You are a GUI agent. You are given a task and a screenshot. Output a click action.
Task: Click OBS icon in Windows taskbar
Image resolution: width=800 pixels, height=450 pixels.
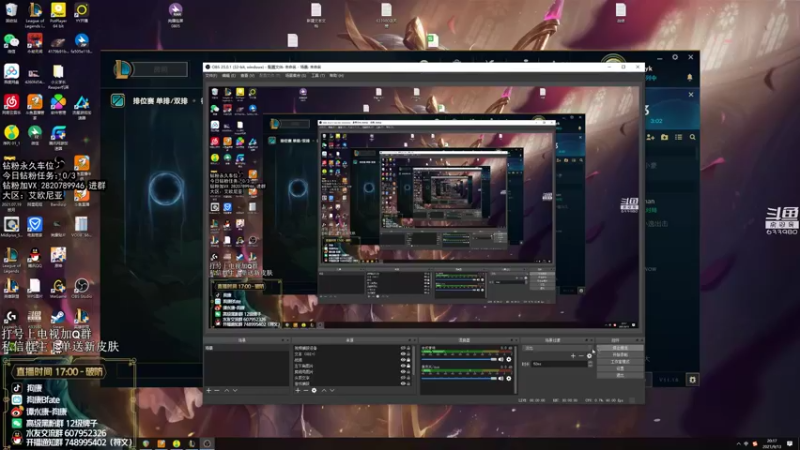(x=207, y=443)
